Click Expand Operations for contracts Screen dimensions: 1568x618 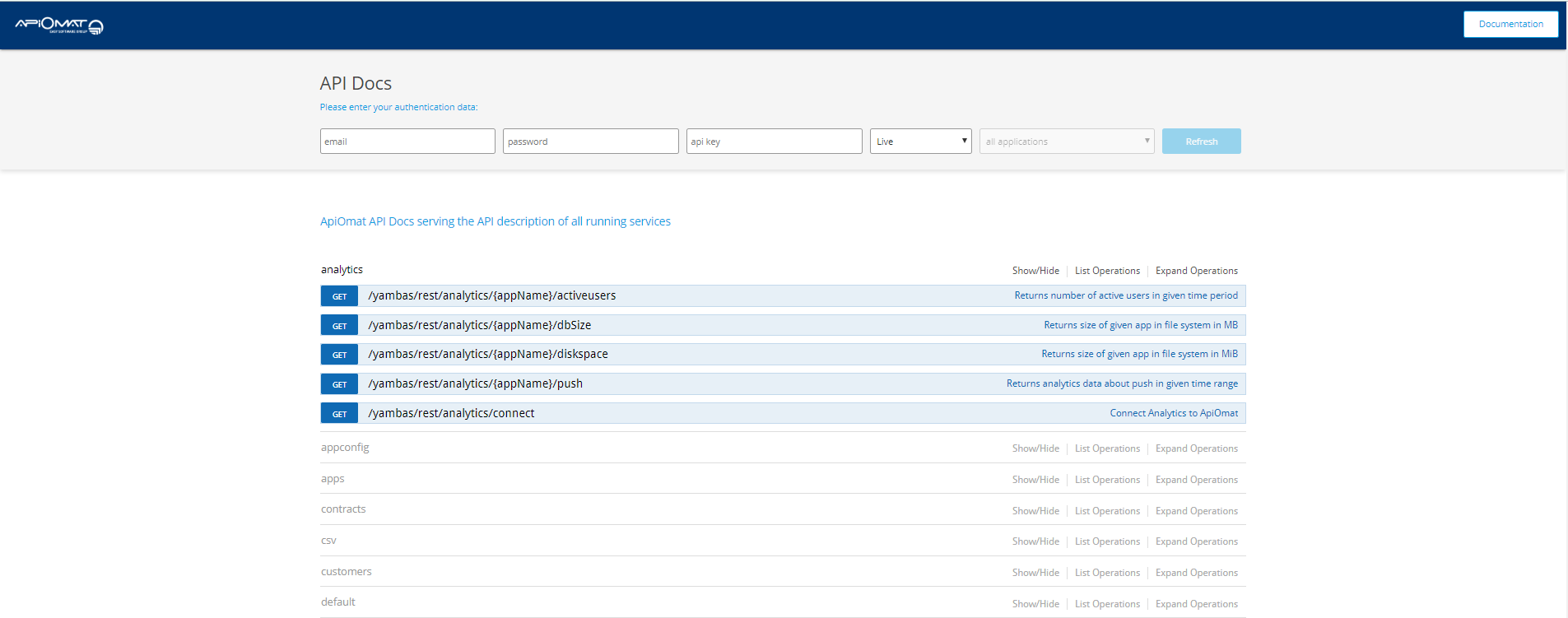[x=1196, y=511]
